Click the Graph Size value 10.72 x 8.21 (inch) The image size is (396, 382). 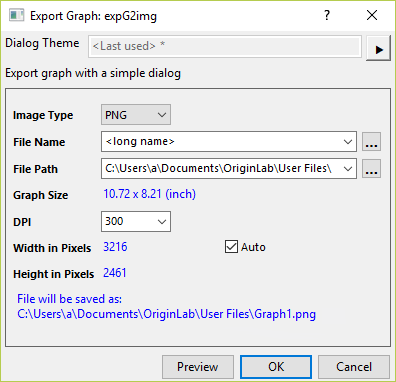point(150,194)
